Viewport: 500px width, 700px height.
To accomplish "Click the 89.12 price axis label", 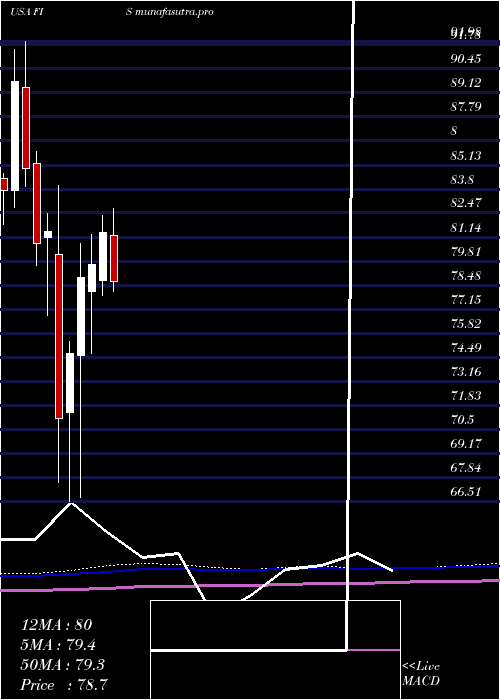I will (x=466, y=83).
